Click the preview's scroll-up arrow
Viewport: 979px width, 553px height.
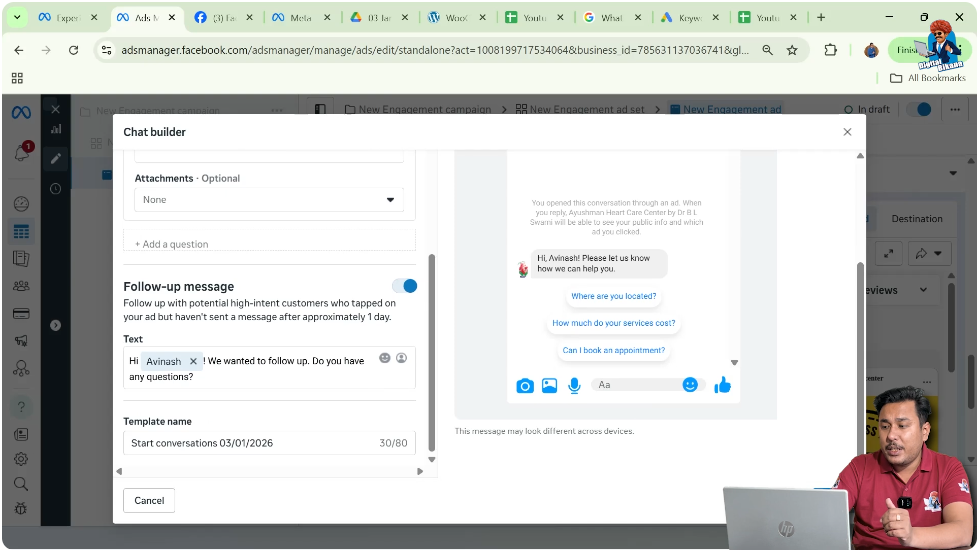pyautogui.click(x=860, y=155)
